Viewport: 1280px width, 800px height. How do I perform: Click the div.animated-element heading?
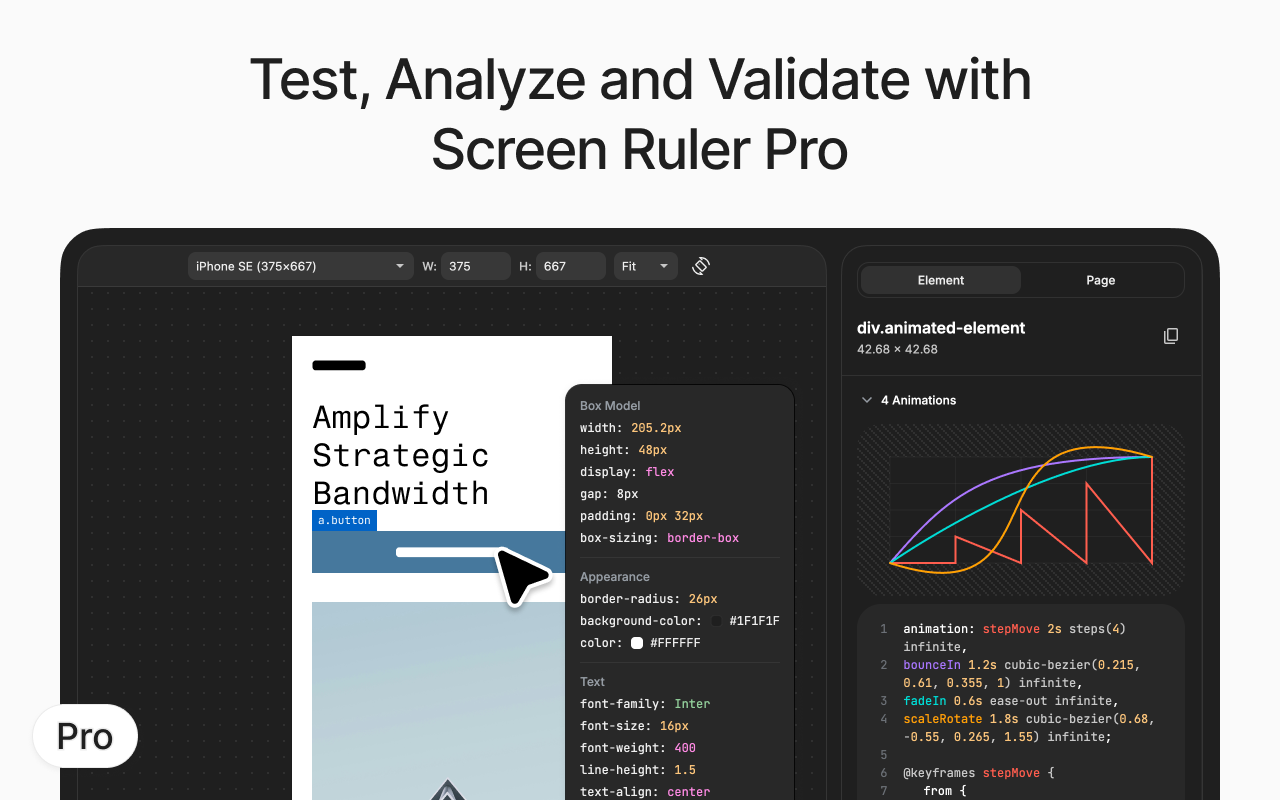[941, 328]
